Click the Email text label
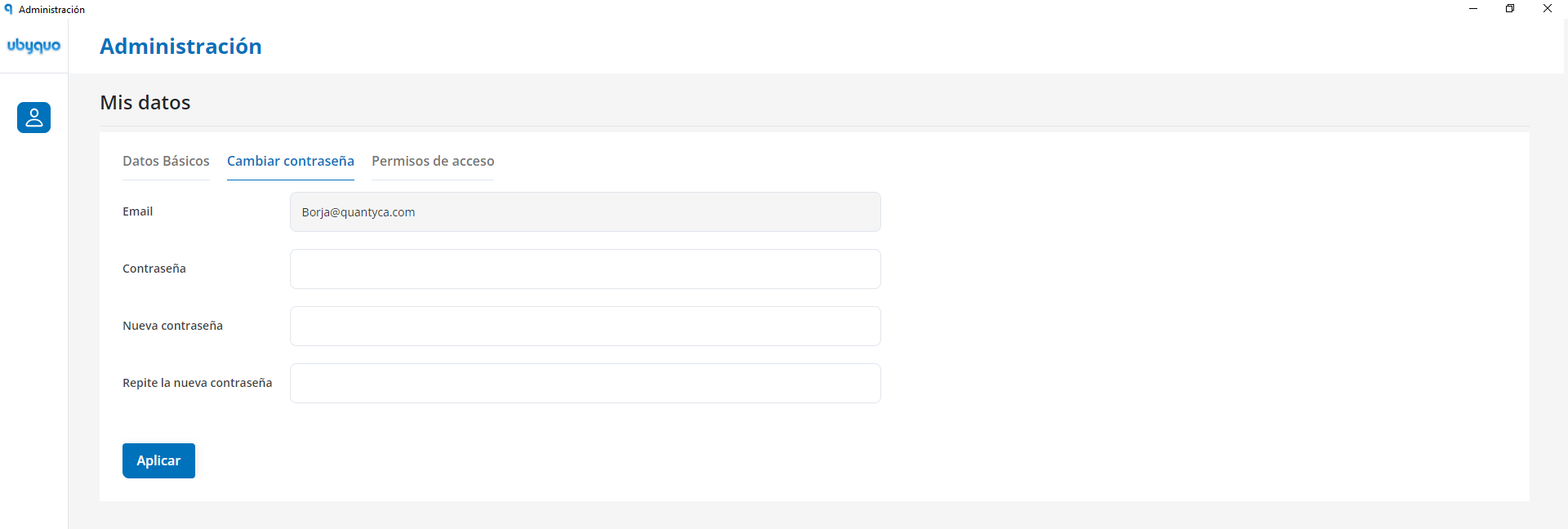1568x529 pixels. 138,211
